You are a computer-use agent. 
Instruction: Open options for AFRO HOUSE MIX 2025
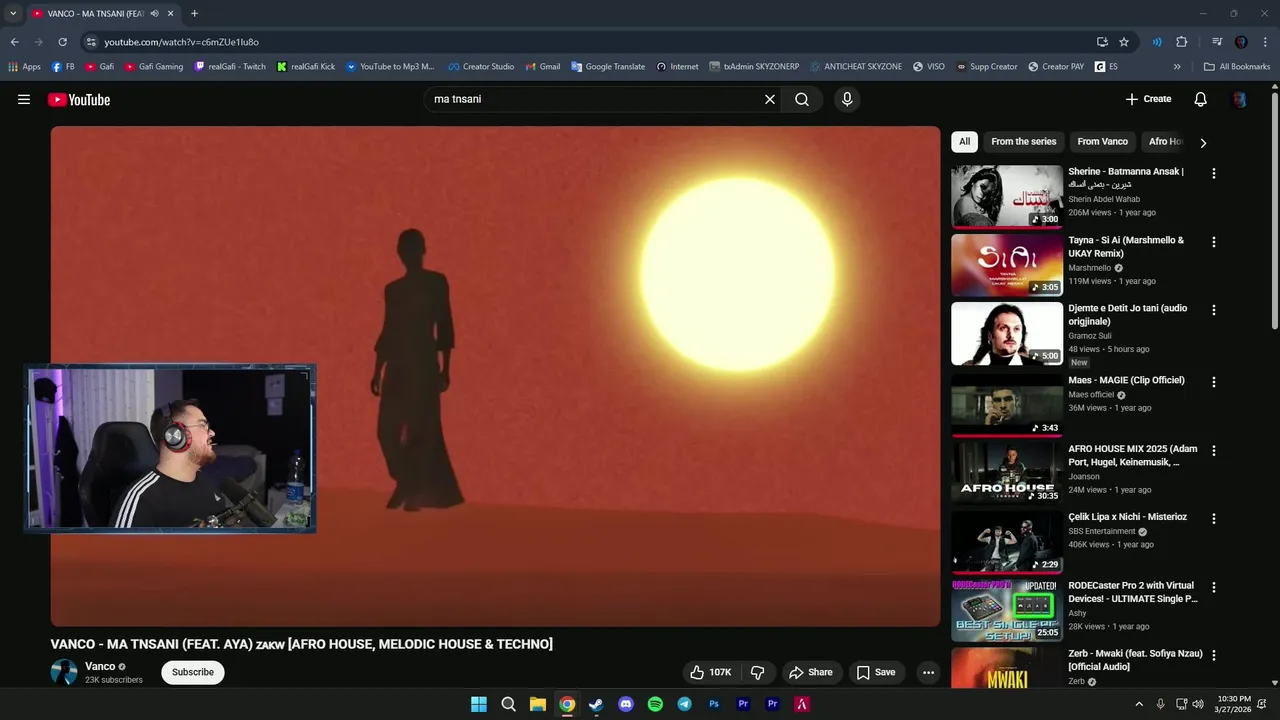pos(1214,450)
